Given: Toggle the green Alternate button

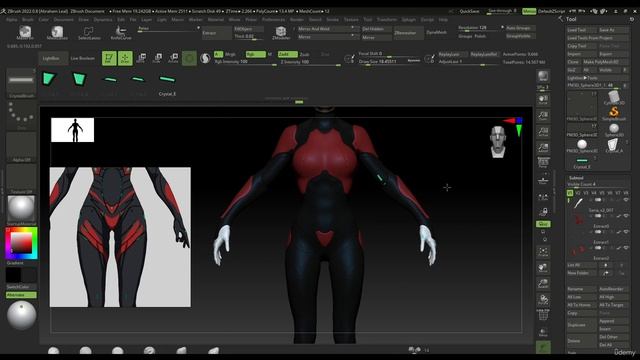Looking at the screenshot, I should click(21, 295).
